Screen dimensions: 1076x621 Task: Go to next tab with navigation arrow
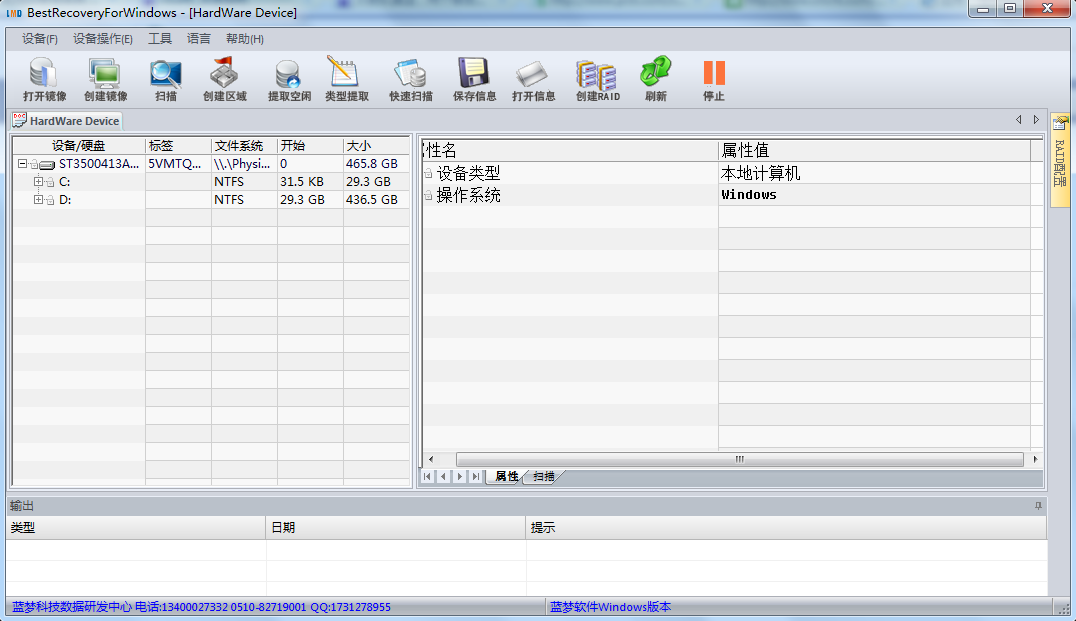tap(460, 476)
